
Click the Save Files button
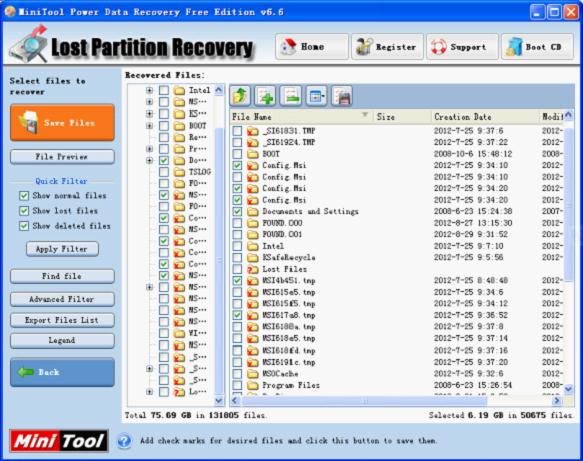click(62, 123)
